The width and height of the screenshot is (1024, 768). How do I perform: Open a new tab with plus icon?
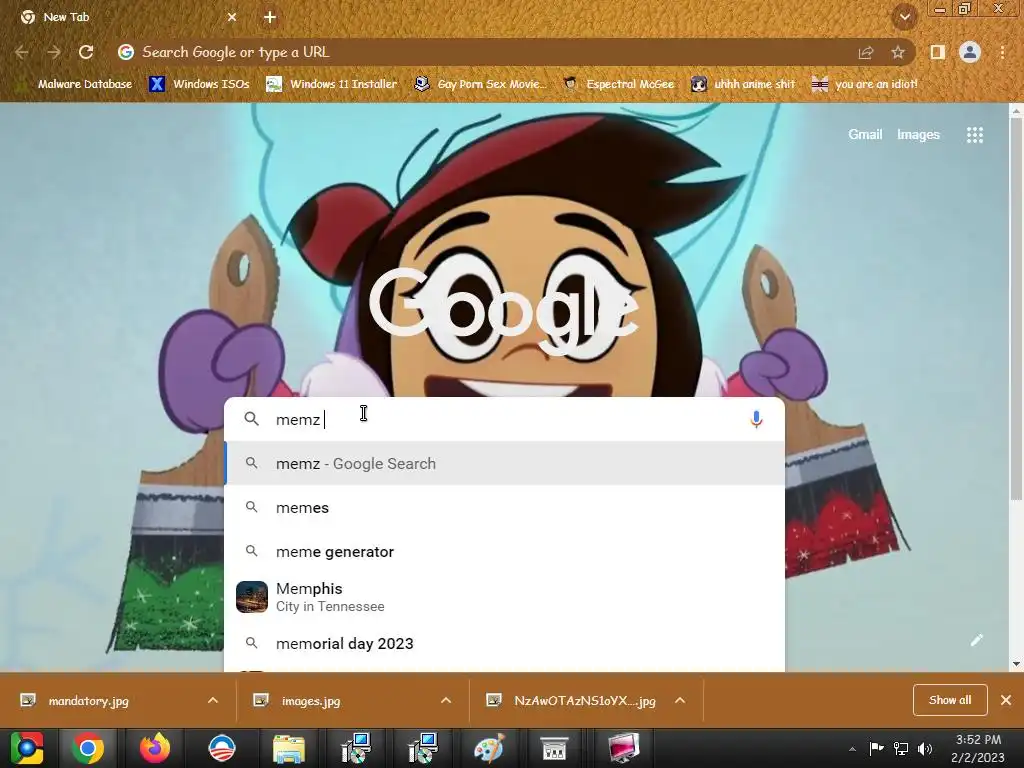(x=270, y=17)
